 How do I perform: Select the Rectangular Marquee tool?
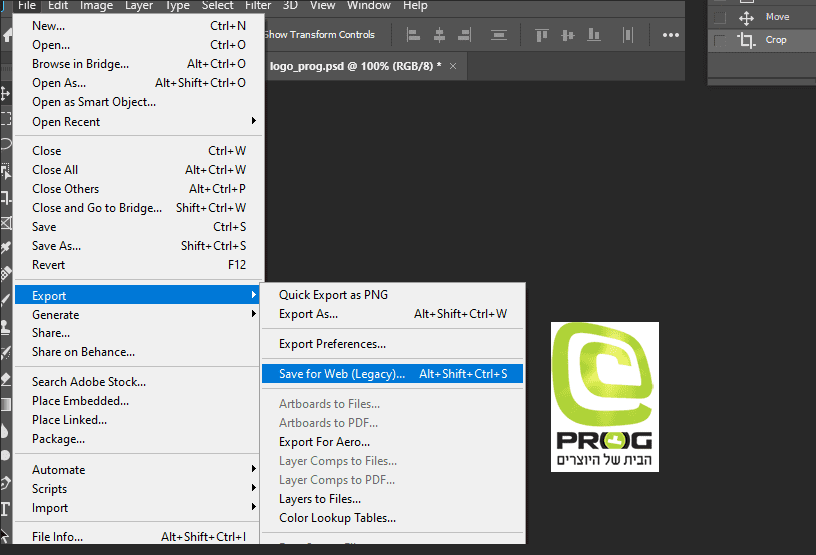pos(5,118)
